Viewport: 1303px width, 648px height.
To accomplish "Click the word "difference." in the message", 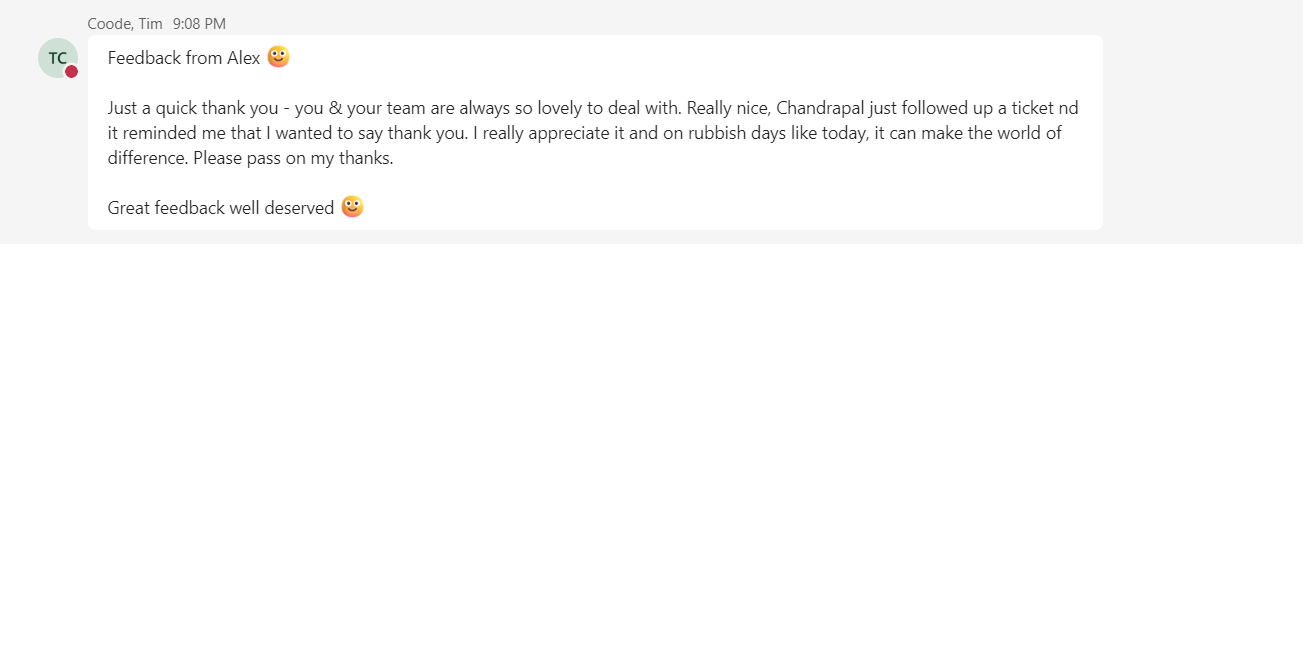I will point(148,158).
